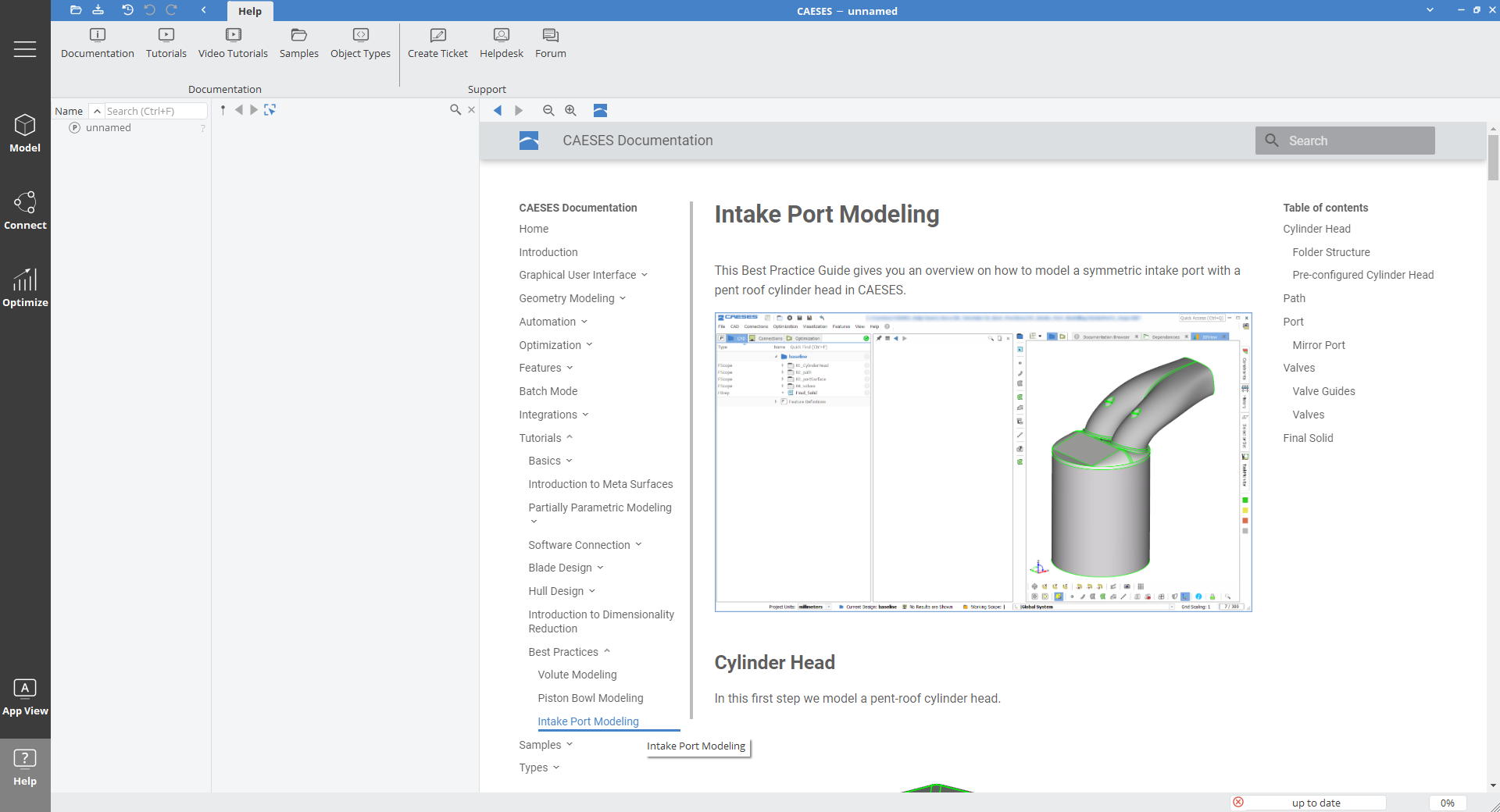Expand the Samples nav section
This screenshot has height=812, width=1500.
(570, 744)
